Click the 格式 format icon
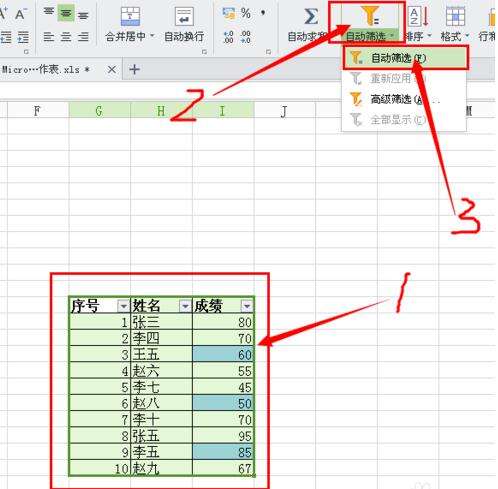Screen dimensions: 498x489 point(455,16)
